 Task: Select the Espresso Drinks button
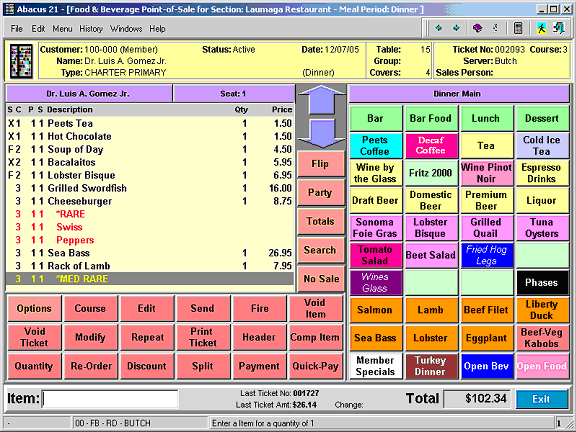point(542,173)
